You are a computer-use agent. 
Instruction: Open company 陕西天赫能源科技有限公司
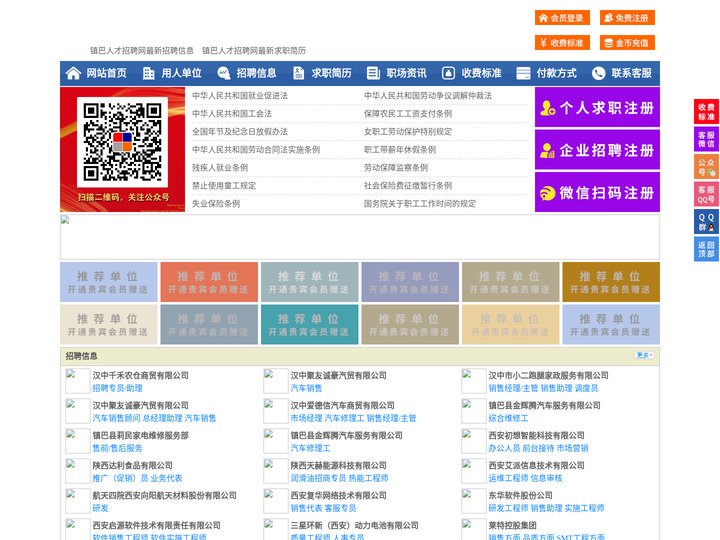pyautogui.click(x=338, y=465)
